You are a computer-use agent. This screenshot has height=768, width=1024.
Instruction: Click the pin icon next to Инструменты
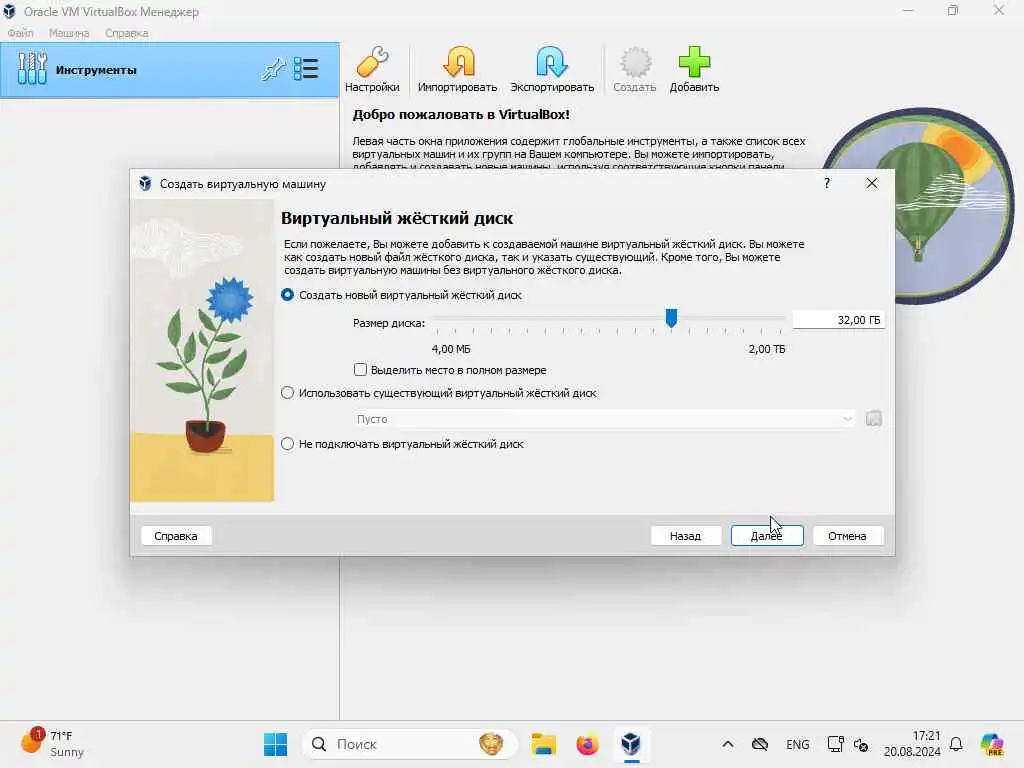(x=273, y=69)
